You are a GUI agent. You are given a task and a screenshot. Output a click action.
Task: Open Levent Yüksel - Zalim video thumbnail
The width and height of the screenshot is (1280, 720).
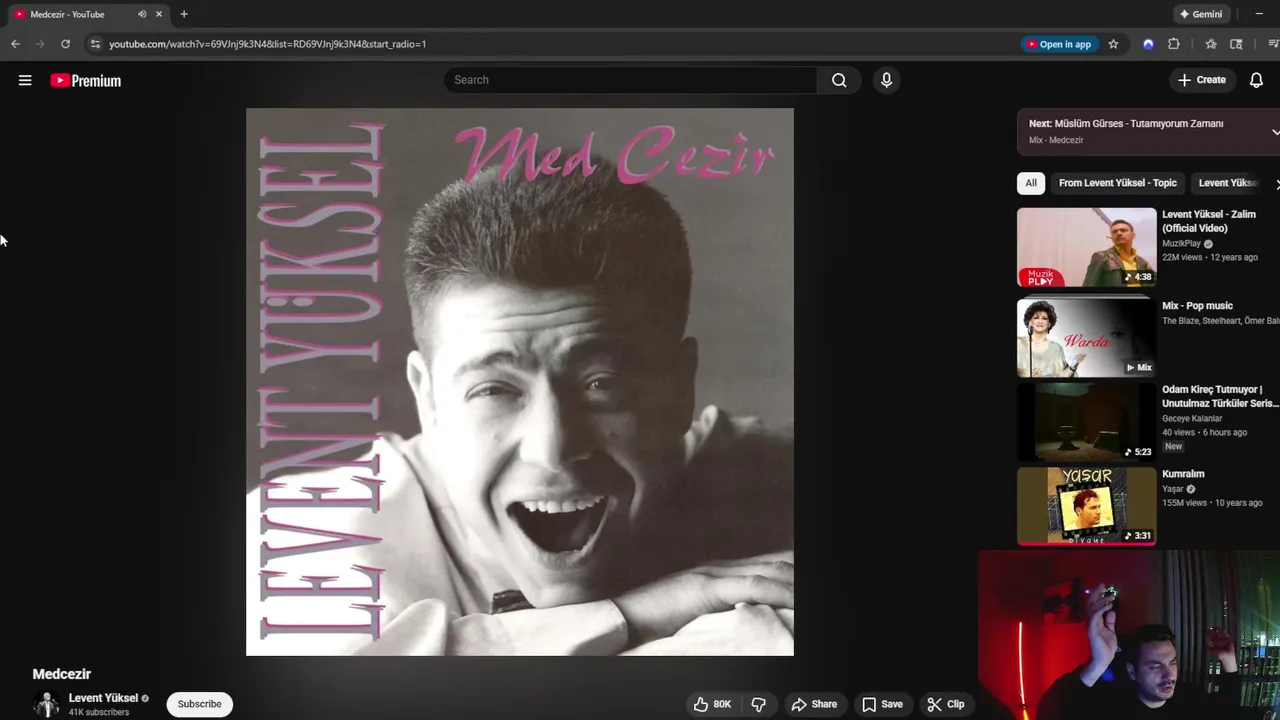(1086, 247)
